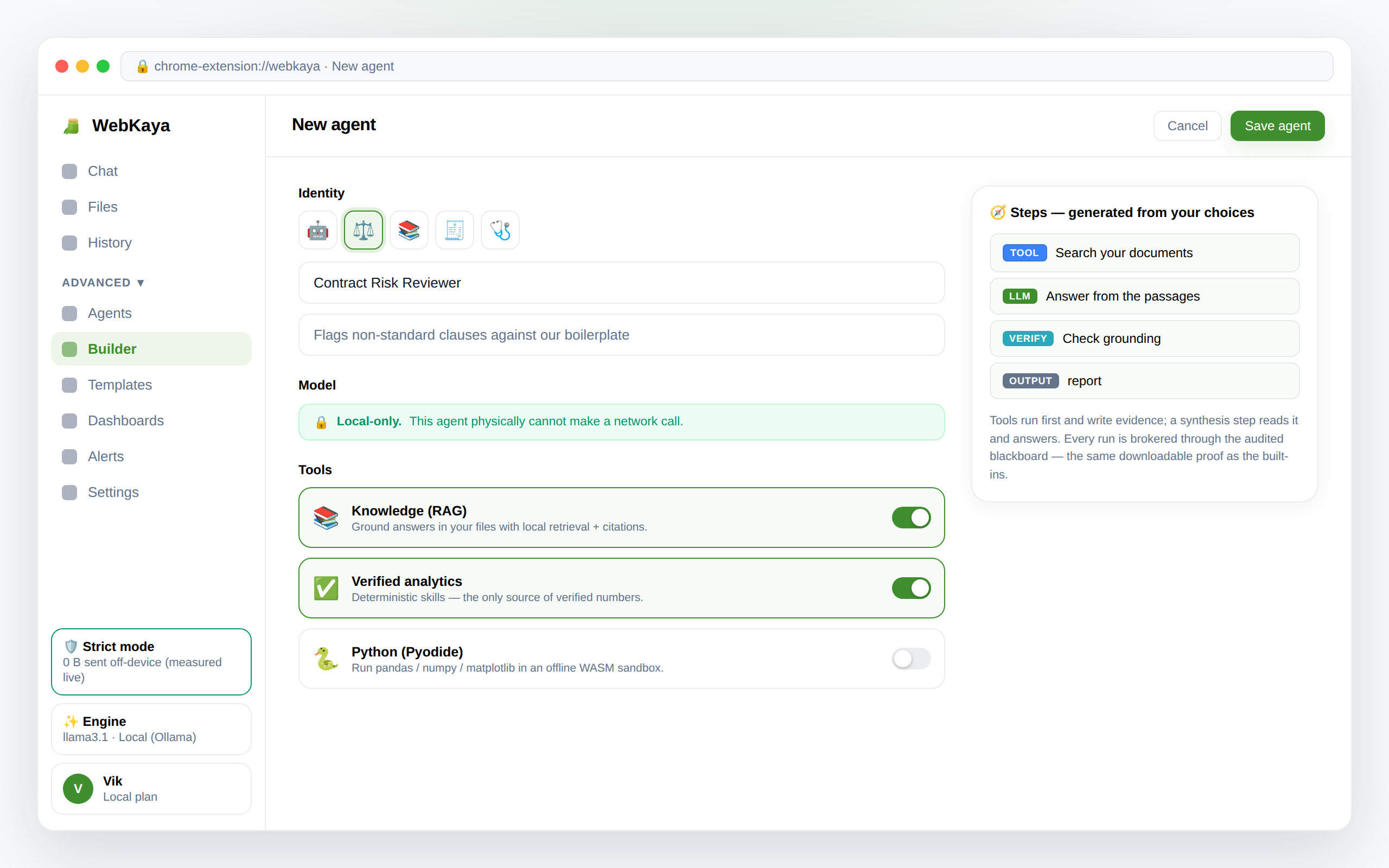The image size is (1389, 868).
Task: Turn off the Verified analytics toggle
Action: pyautogui.click(x=911, y=589)
